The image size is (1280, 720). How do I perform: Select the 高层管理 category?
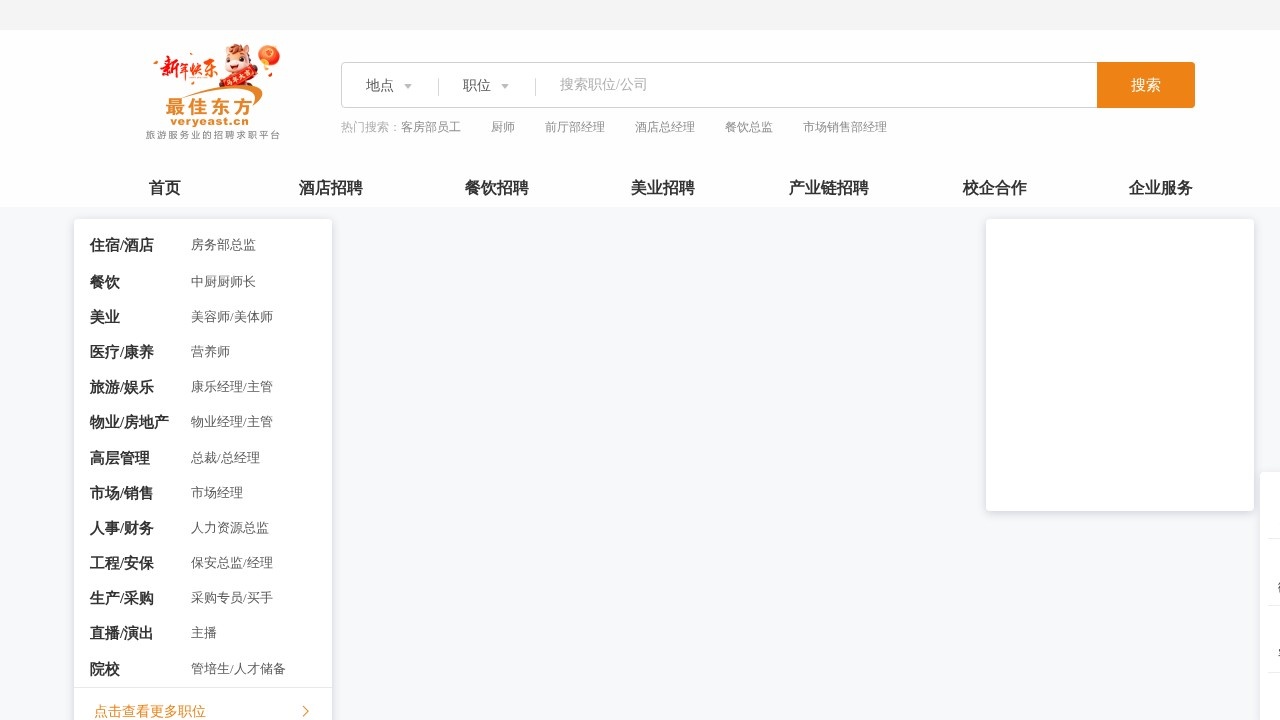click(x=119, y=458)
